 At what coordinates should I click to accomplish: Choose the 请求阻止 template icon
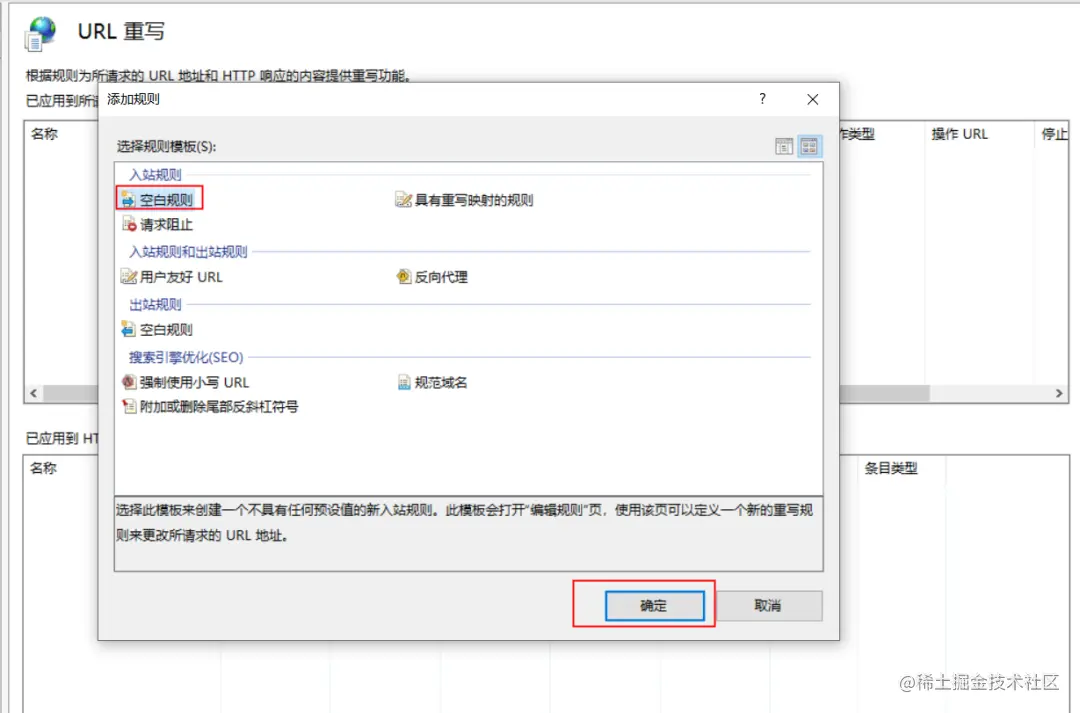pyautogui.click(x=129, y=224)
